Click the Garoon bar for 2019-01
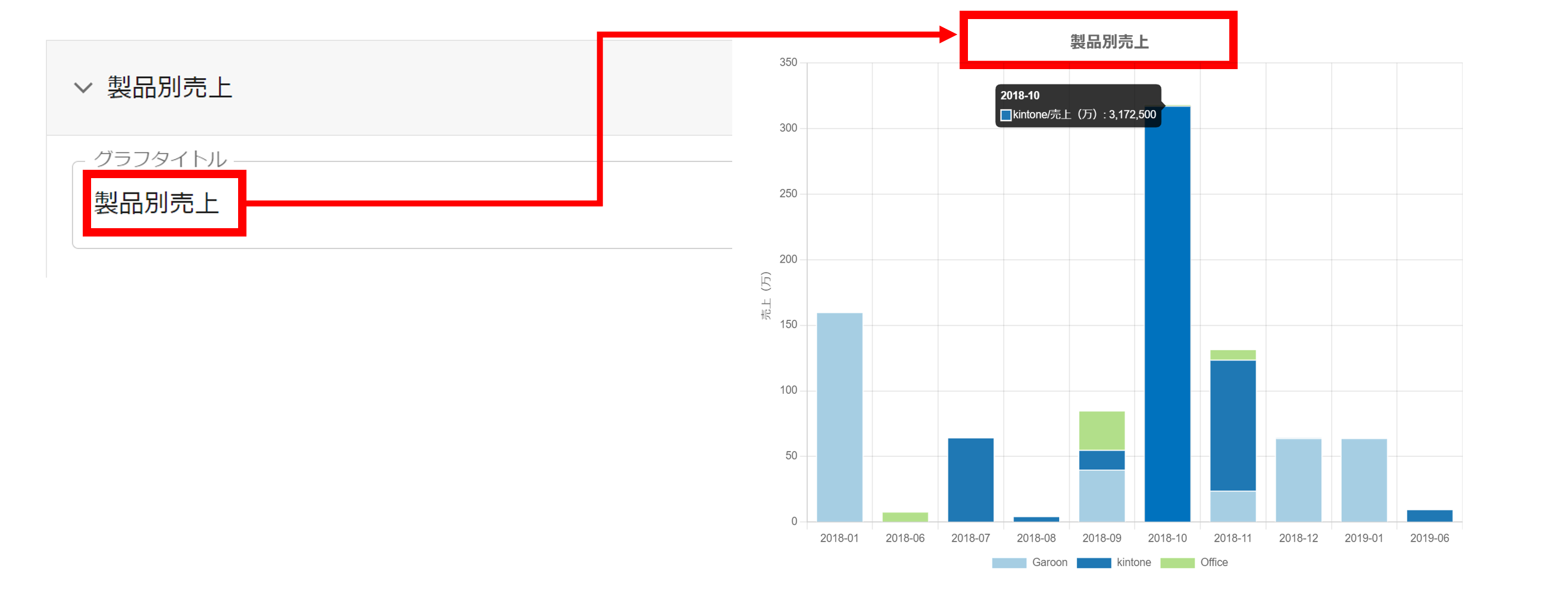 1363,480
